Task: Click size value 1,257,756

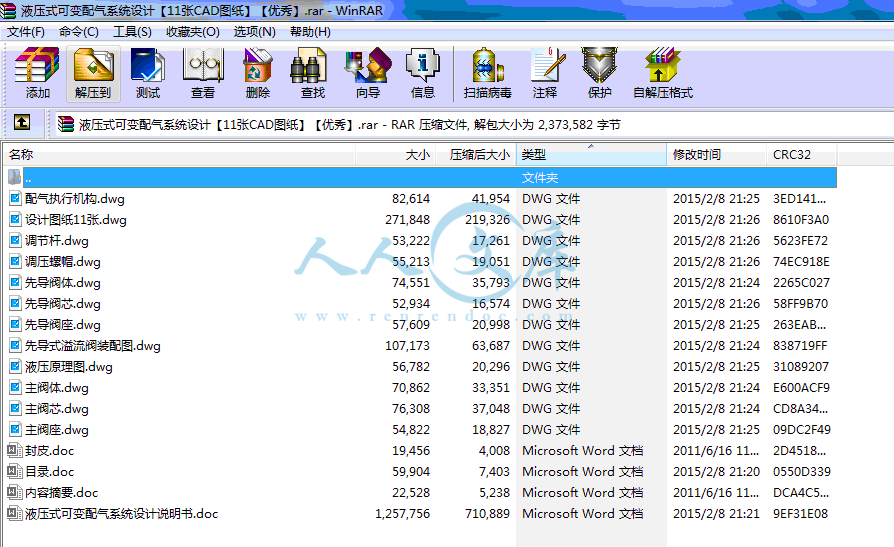Action: tap(403, 513)
